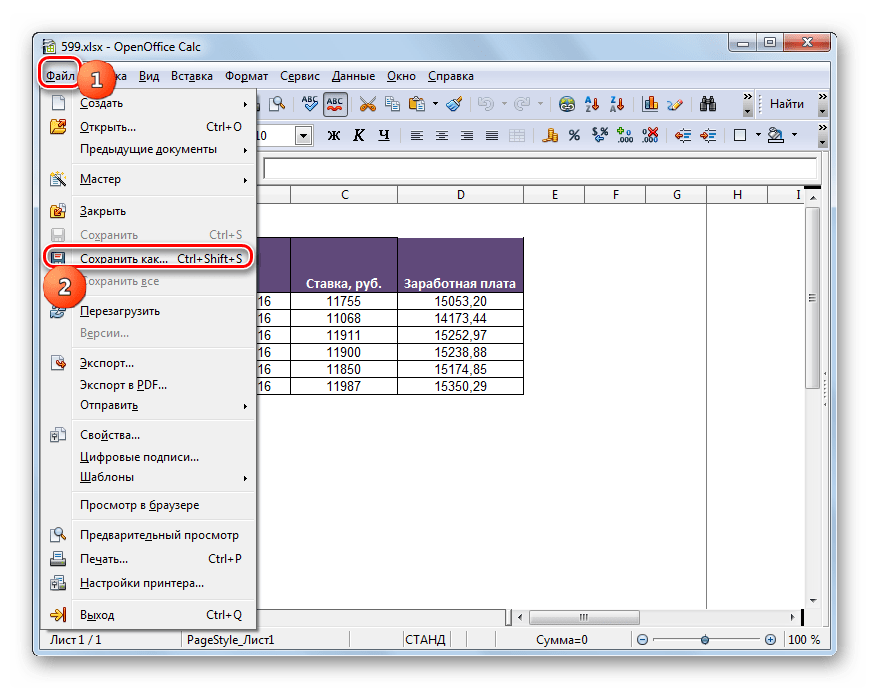This screenshot has height=689, width=870.
Task: Choose Открыть... menu entry
Action: tap(148, 127)
